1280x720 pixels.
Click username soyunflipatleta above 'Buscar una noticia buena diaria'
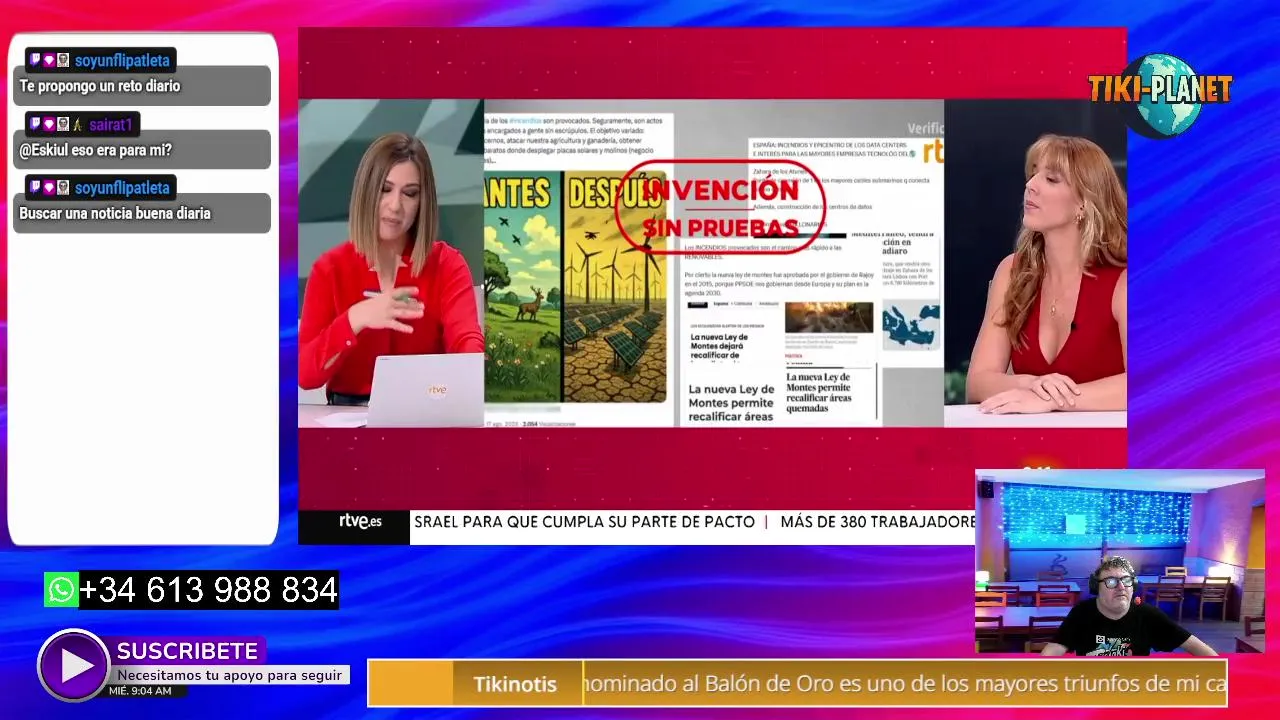coord(122,188)
